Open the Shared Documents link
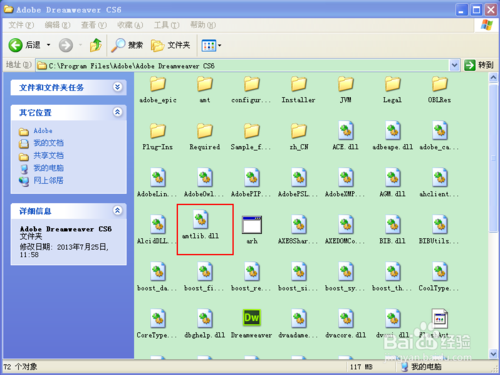The height and width of the screenshot is (375, 500). [48, 156]
